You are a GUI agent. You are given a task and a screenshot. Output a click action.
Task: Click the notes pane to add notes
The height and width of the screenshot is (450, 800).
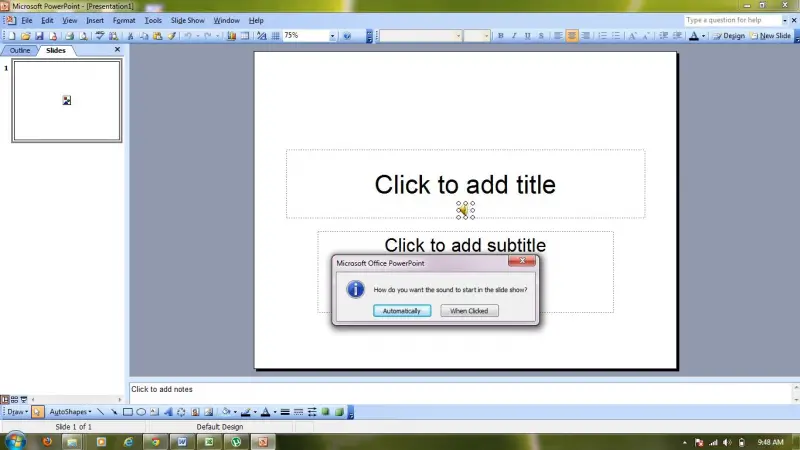pos(462,392)
